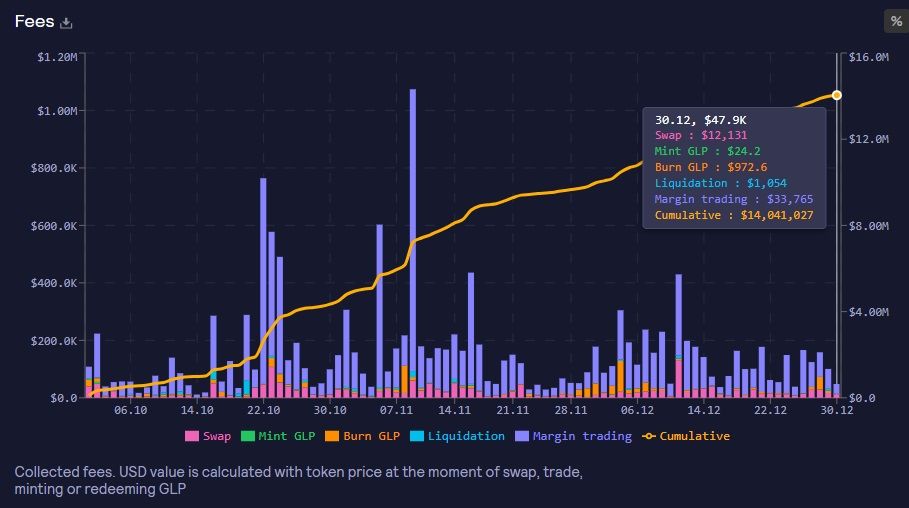Toggle the percentage view button
Image resolution: width=909 pixels, height=508 pixels.
click(894, 22)
